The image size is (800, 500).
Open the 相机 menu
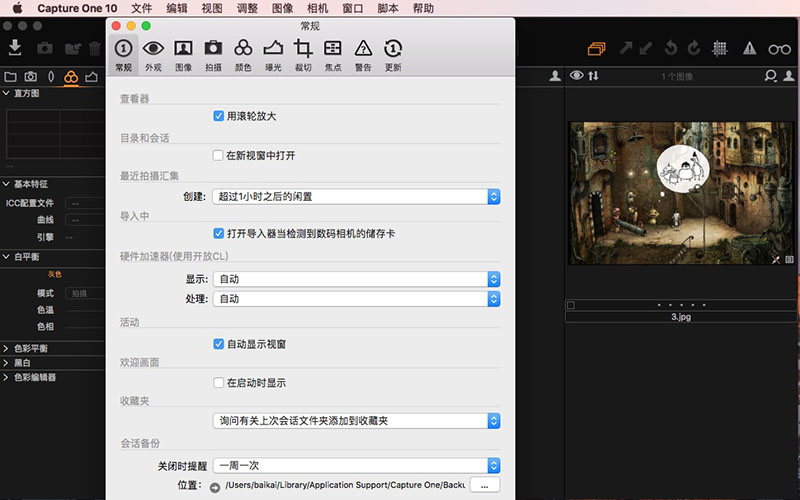click(317, 8)
